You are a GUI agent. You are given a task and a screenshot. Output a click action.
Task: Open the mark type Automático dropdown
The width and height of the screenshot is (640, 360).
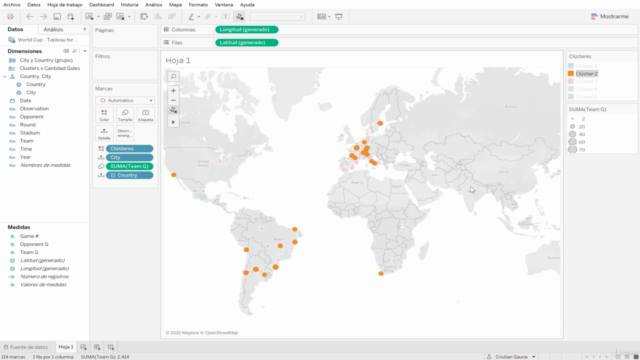(125, 100)
